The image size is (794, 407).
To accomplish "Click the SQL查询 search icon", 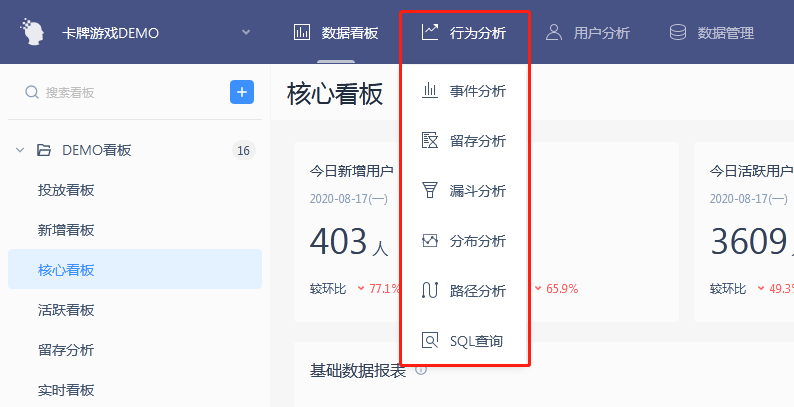I will click(x=430, y=341).
